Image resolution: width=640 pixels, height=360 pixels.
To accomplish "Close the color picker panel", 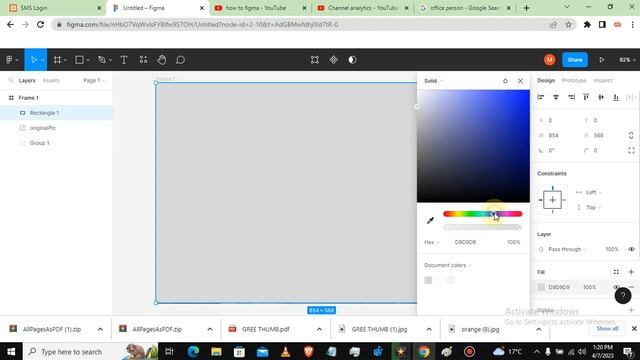I will tap(520, 81).
